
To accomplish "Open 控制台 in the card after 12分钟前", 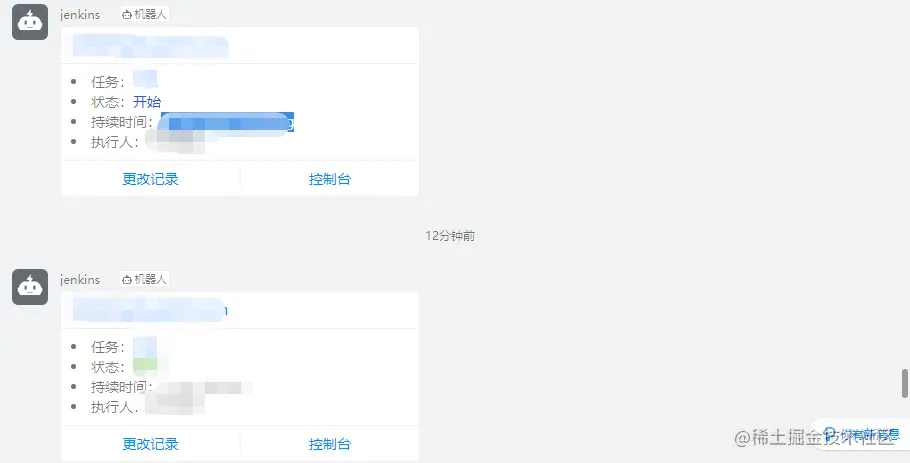I will click(330, 444).
